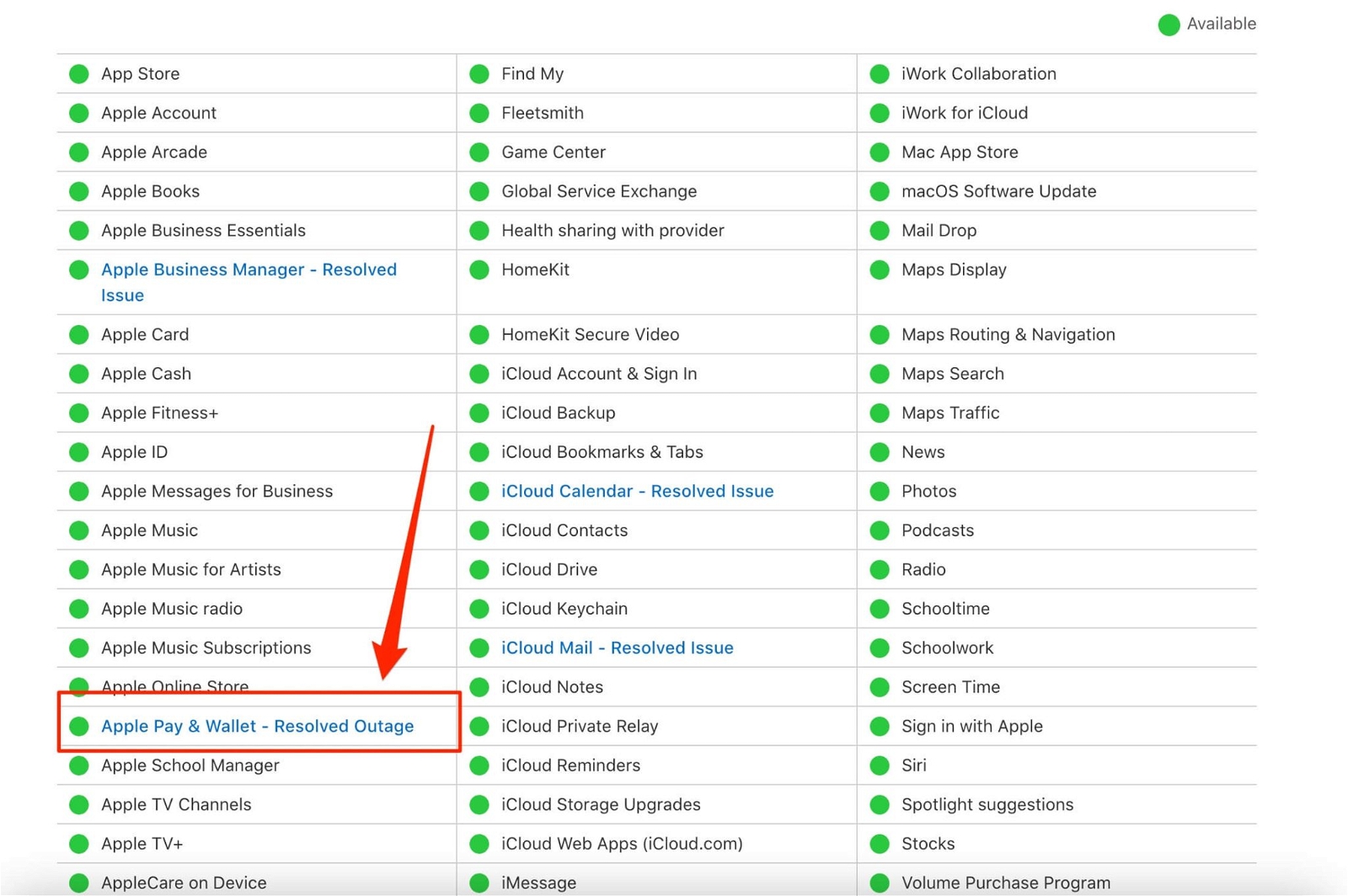Click the status dot beside iCloud Keychain

(x=479, y=609)
